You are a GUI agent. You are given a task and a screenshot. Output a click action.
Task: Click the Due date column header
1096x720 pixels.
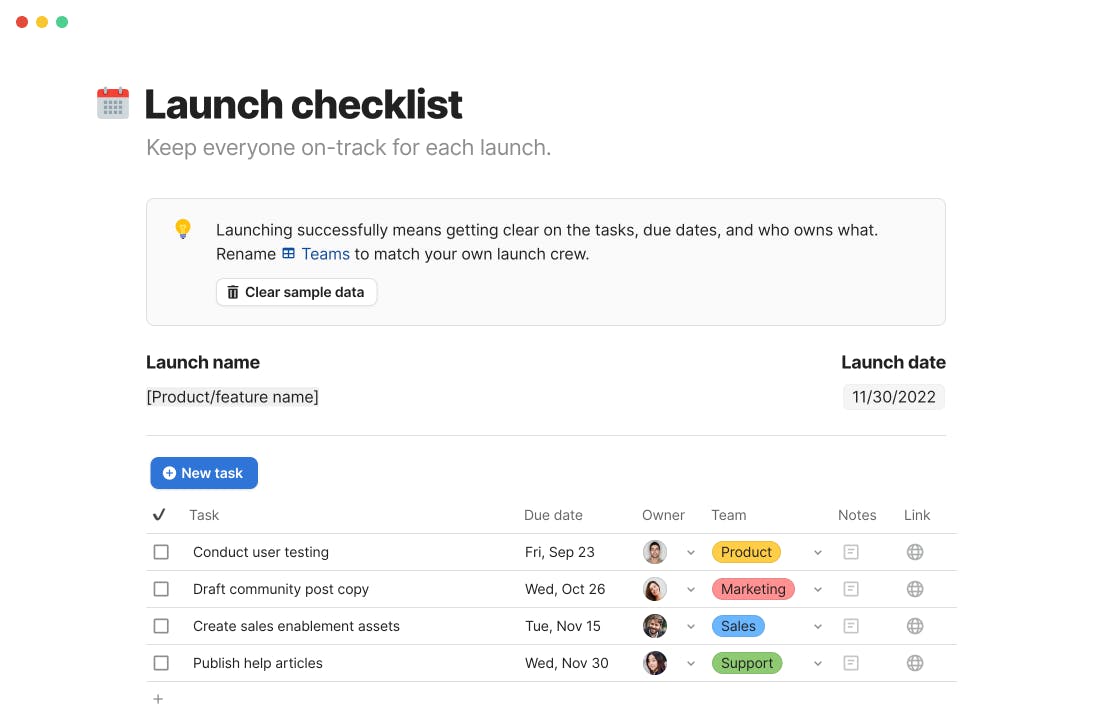point(553,515)
